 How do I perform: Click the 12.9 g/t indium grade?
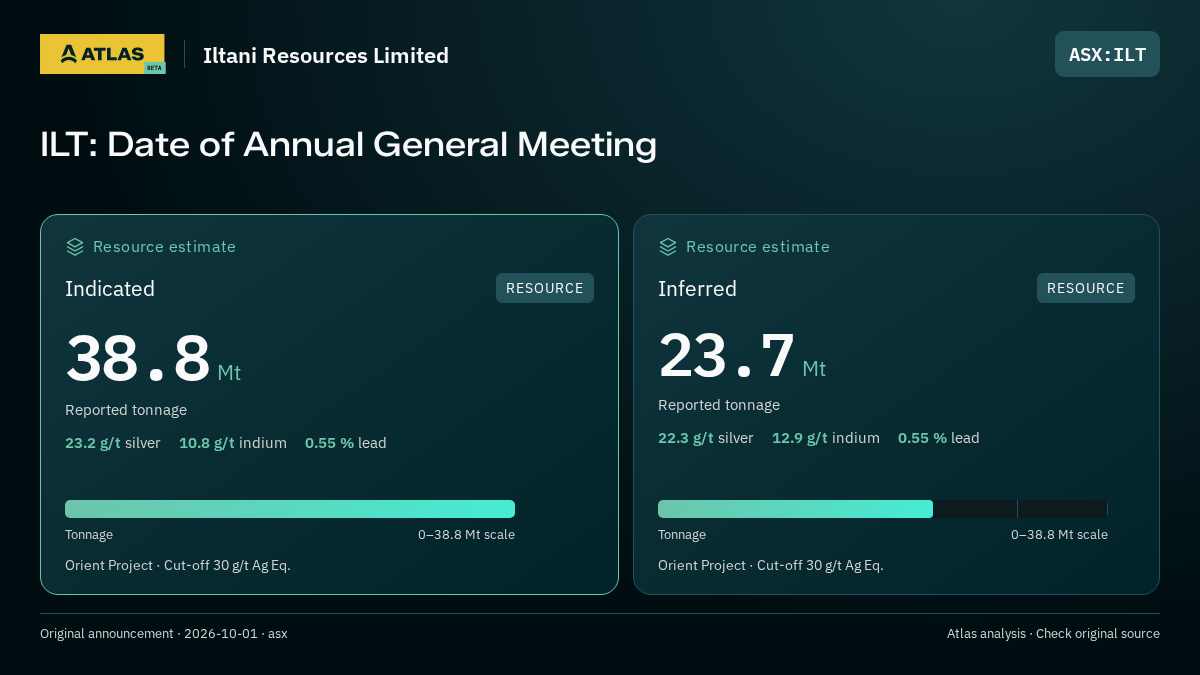[x=826, y=438]
